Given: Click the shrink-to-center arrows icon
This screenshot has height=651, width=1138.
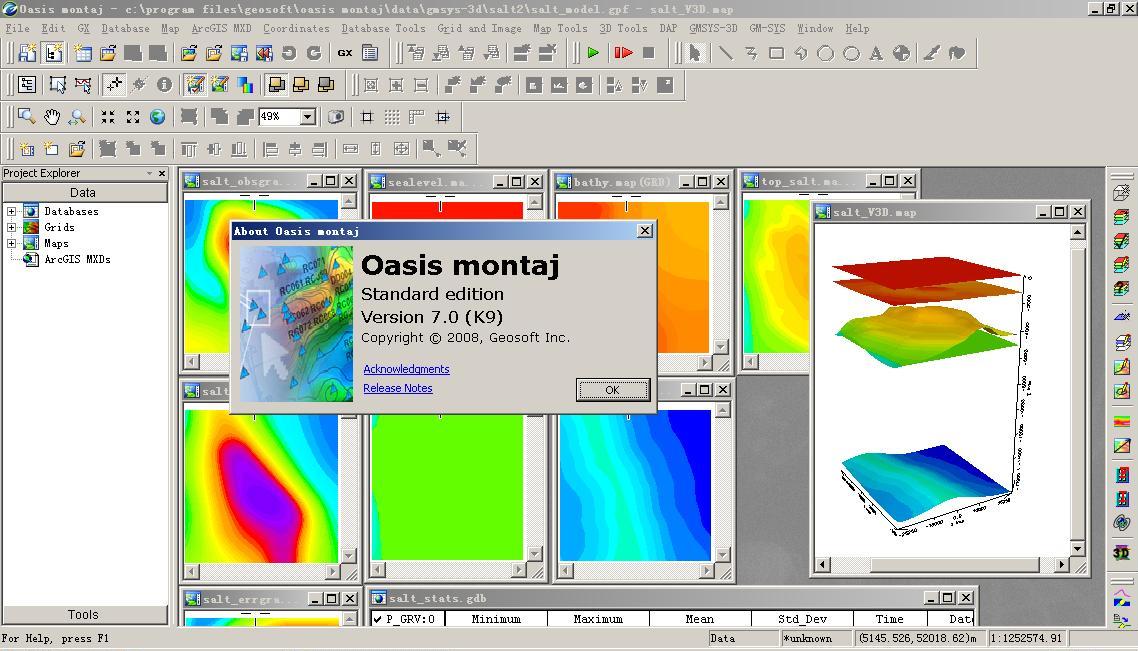Looking at the screenshot, I should click(108, 116).
